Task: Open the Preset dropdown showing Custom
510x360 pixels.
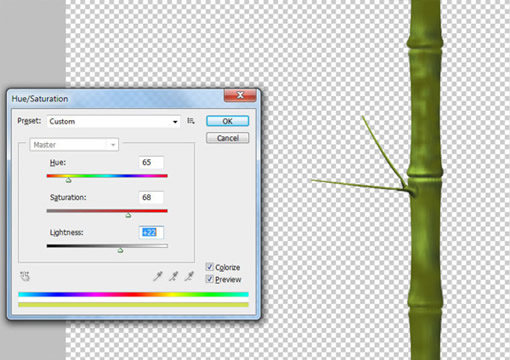Action: click(x=113, y=121)
